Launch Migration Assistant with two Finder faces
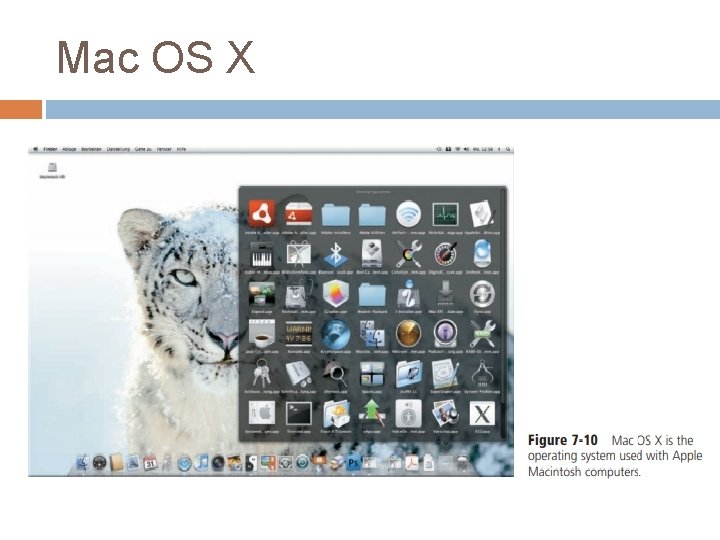 tap(372, 334)
